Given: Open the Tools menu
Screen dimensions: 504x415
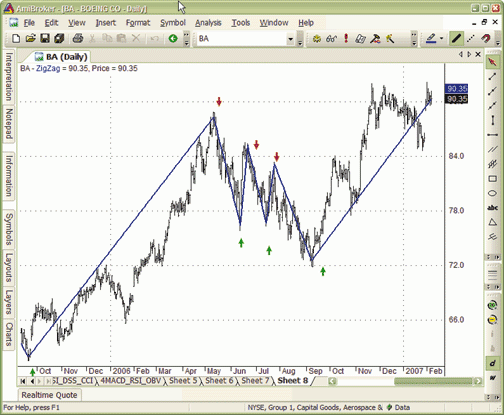Looking at the screenshot, I should [241, 23].
